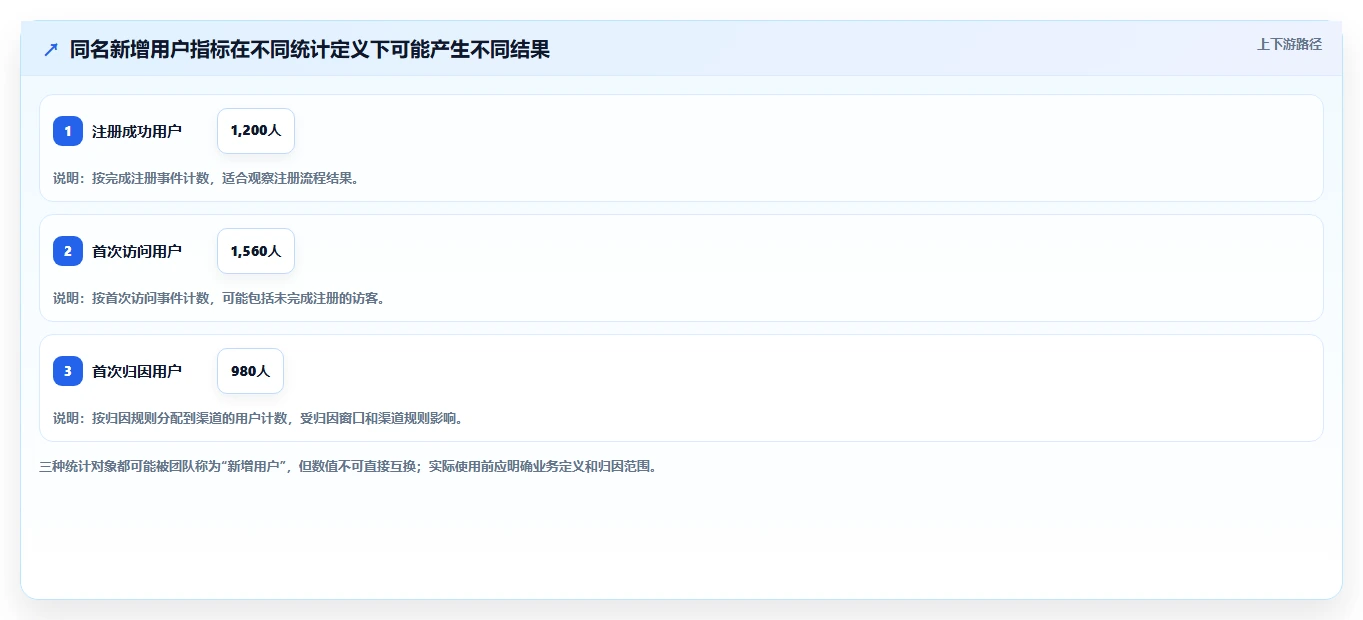Click the 首次归因用户 label
This screenshot has height=620, width=1363.
(137, 371)
